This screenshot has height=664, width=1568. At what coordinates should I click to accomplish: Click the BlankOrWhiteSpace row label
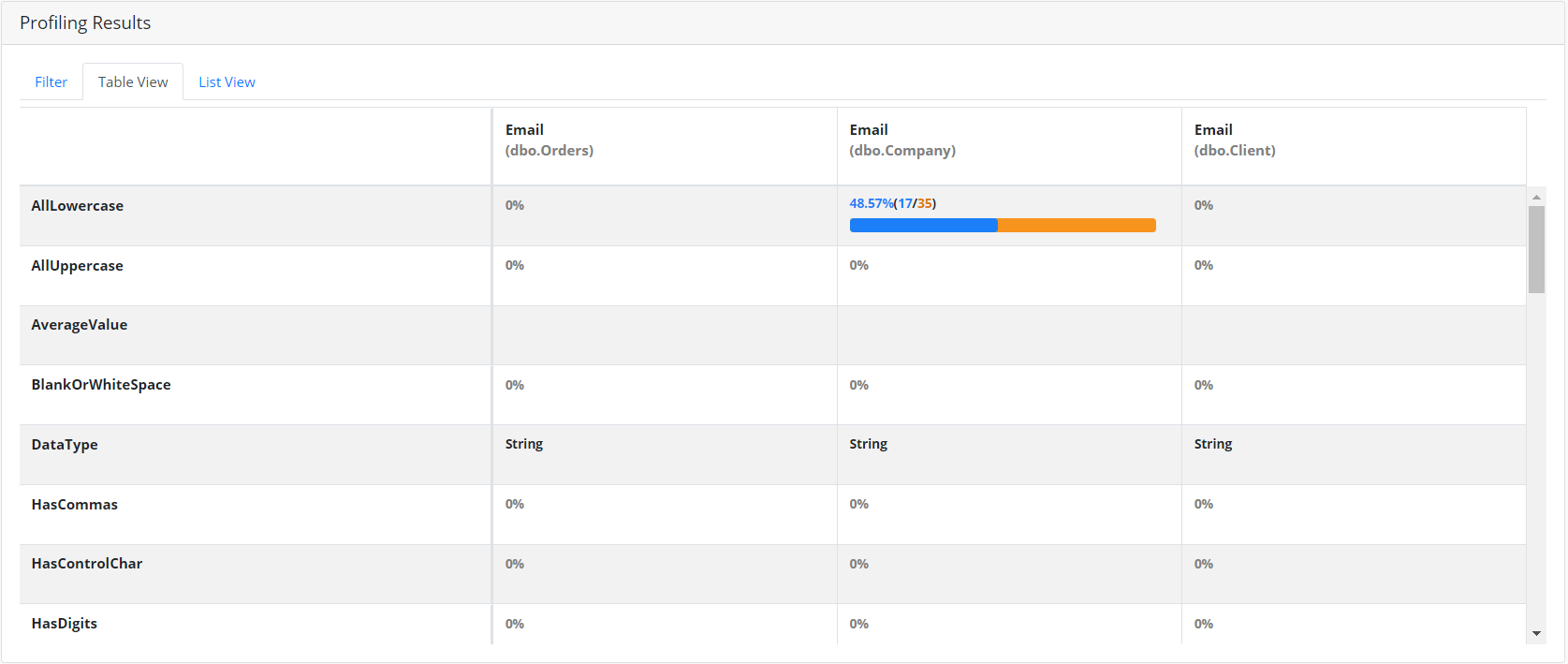(x=101, y=385)
